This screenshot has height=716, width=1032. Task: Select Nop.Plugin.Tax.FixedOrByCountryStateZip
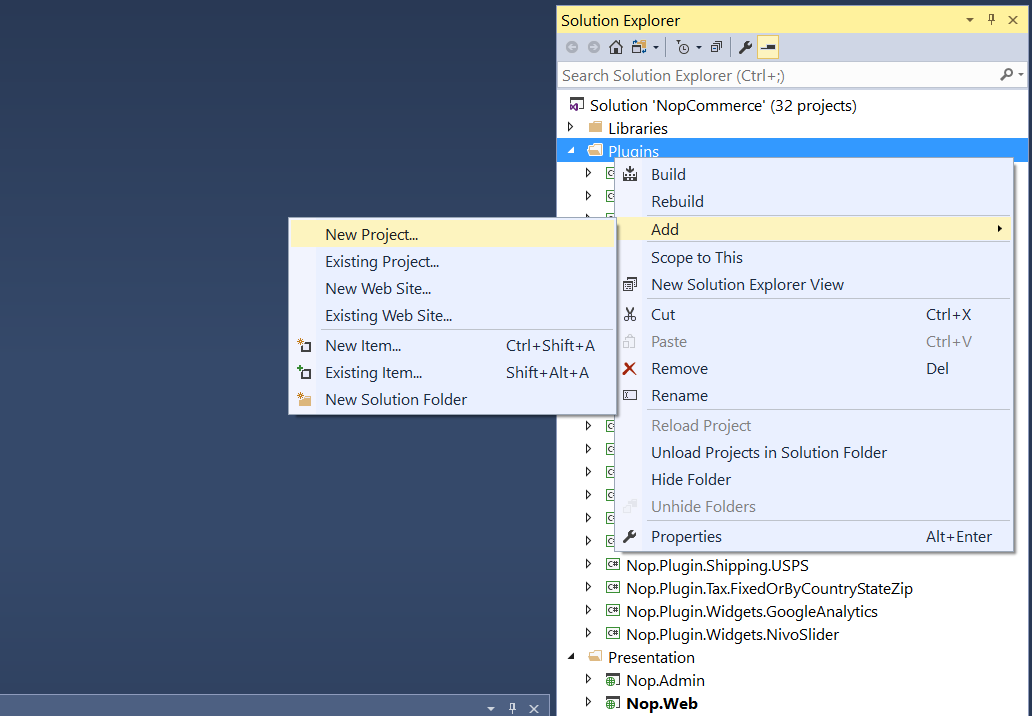click(769, 588)
